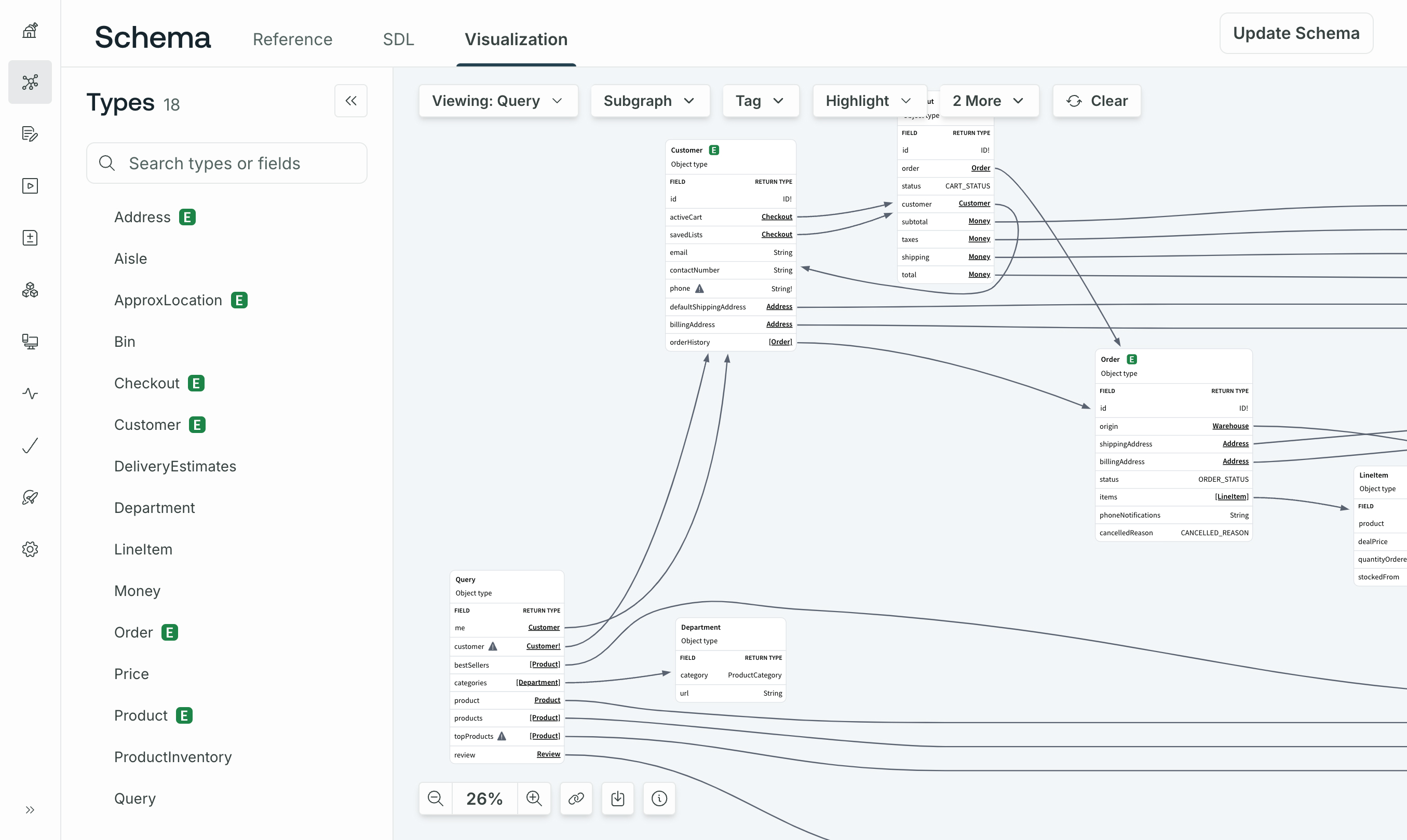
Task: Clear all visualization filters
Action: coord(1097,101)
